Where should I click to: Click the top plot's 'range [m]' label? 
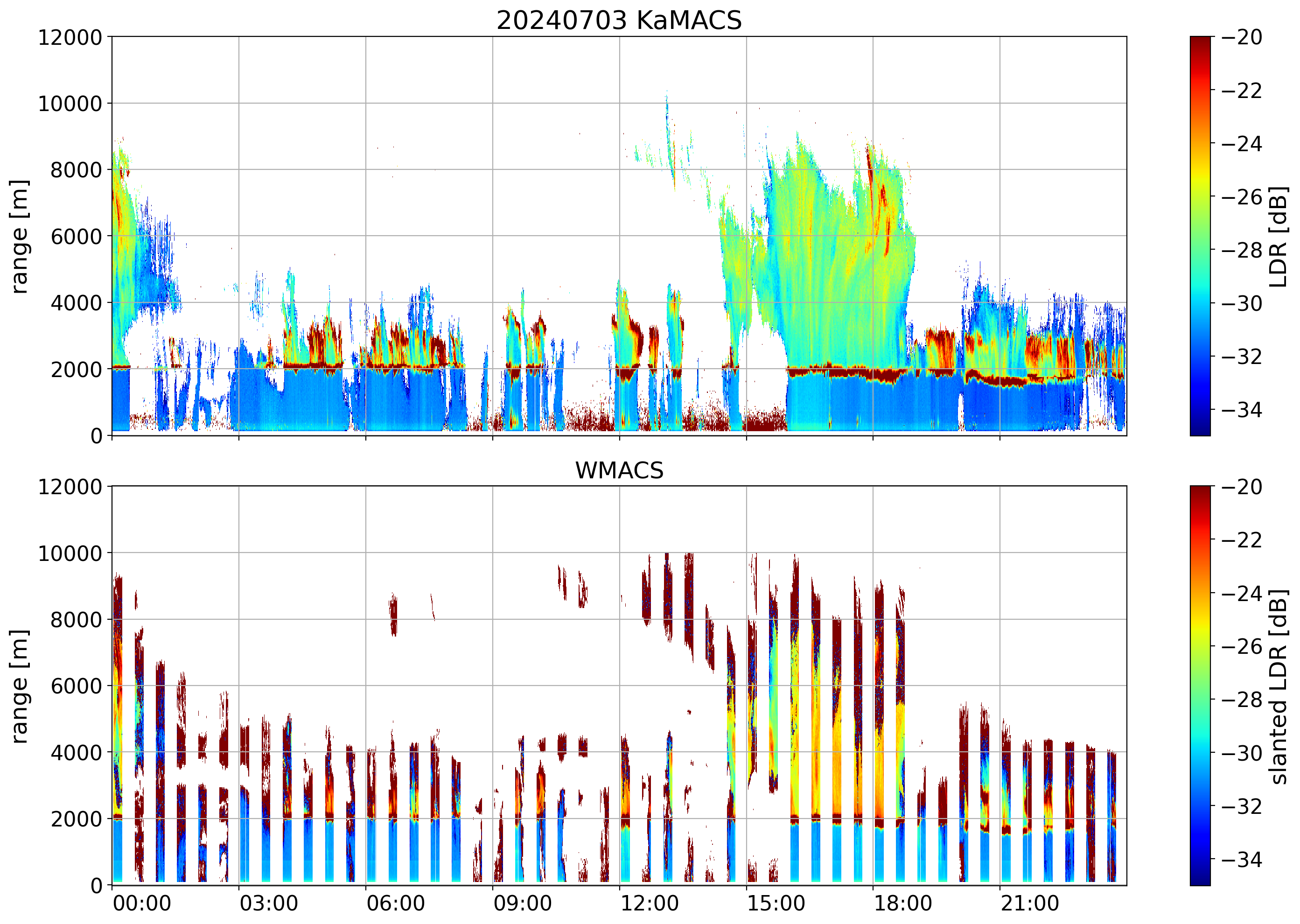(19, 236)
